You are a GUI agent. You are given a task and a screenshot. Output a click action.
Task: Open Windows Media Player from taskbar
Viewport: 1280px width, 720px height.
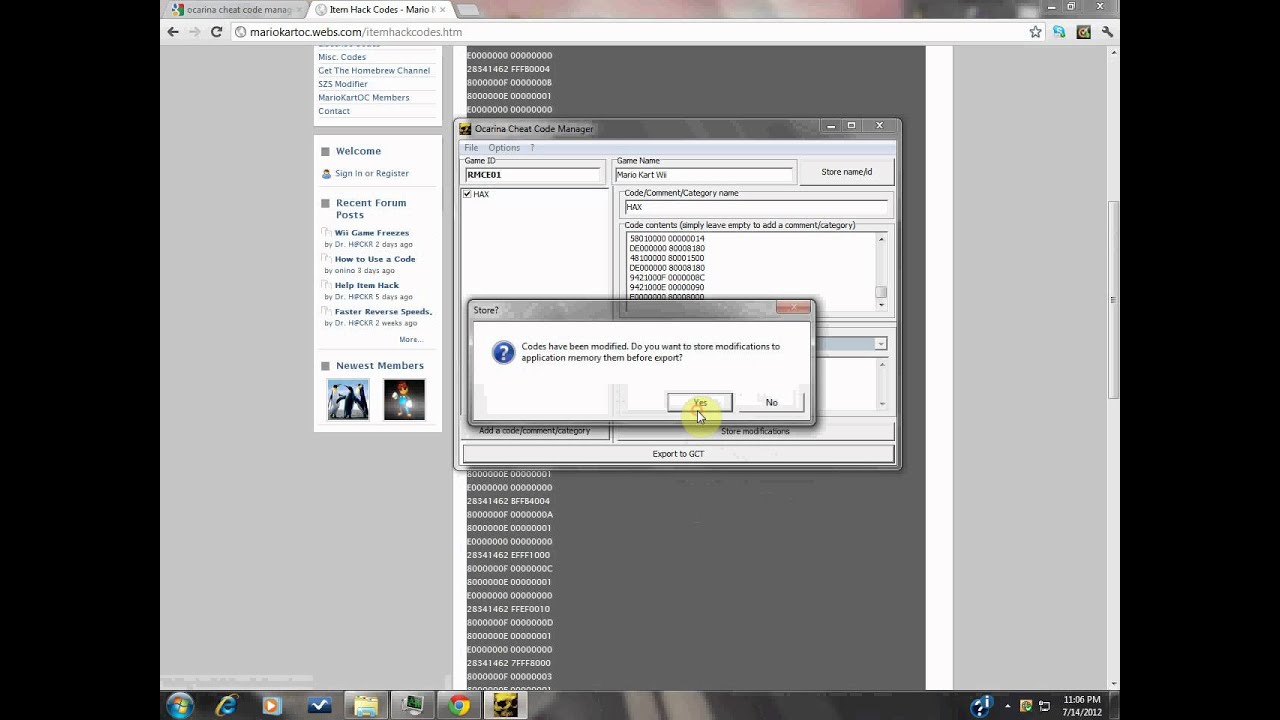point(272,706)
